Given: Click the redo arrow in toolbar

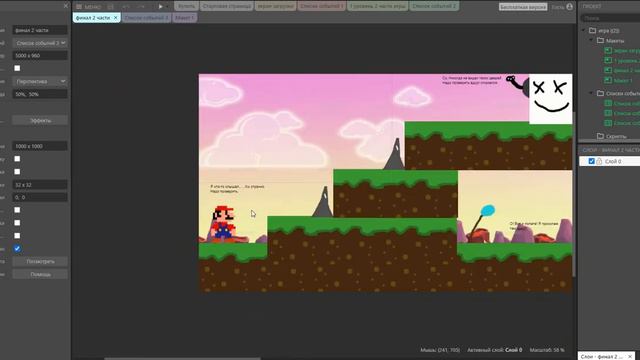Looking at the screenshot, I should click(141, 7).
